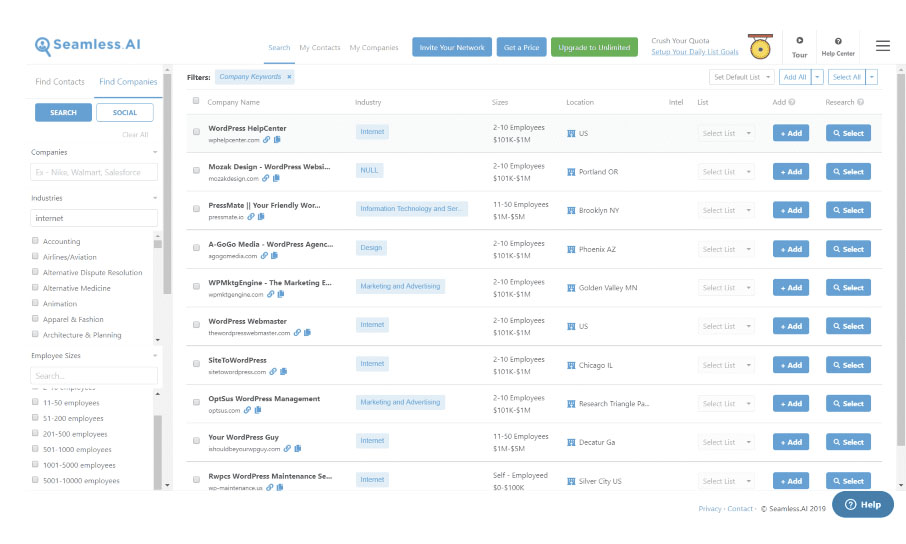Open the hamburger menu icon
The width and height of the screenshot is (906, 544).
pos(882,46)
